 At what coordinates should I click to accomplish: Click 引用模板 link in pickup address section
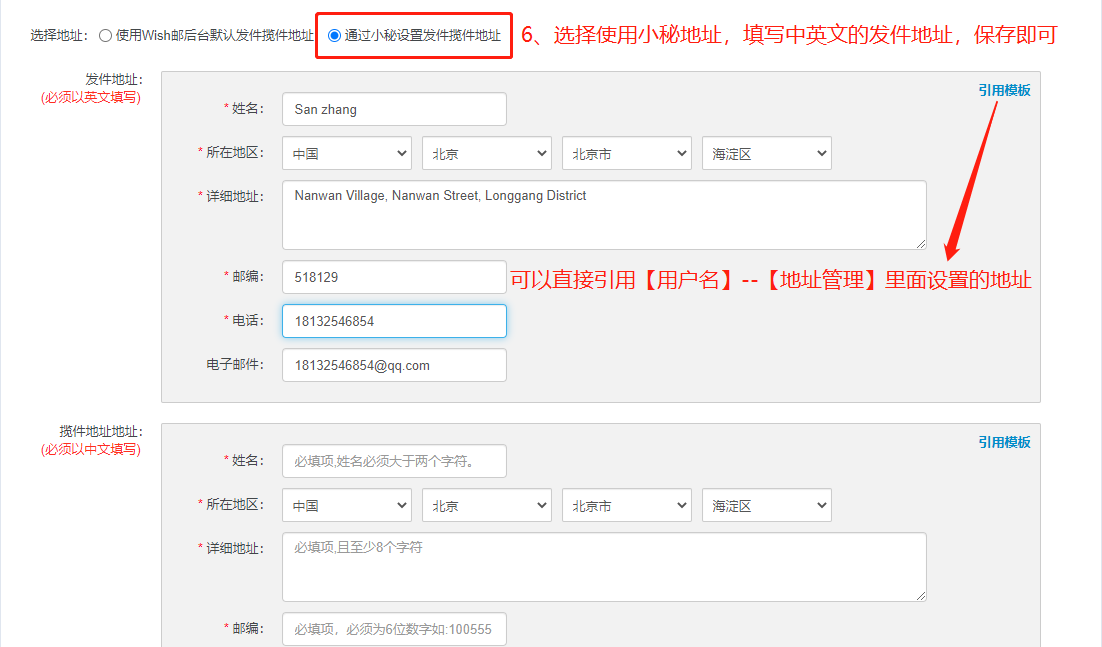click(x=1004, y=442)
